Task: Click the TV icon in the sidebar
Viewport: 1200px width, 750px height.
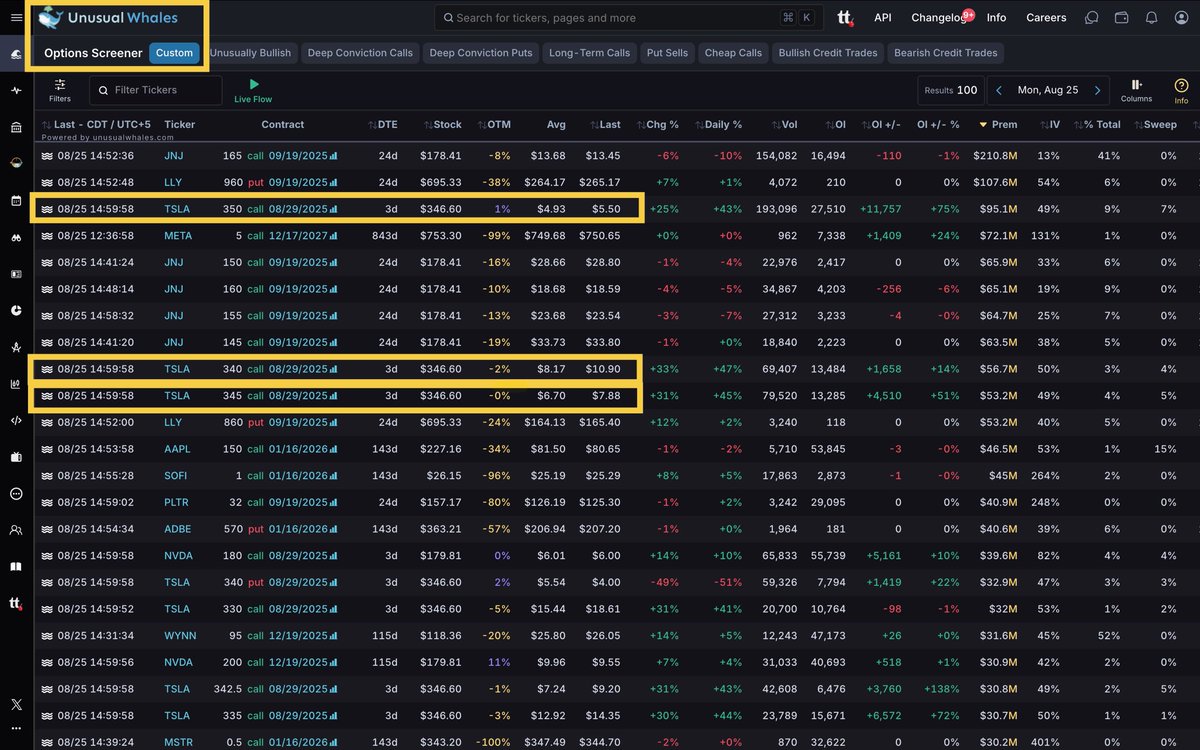Action: point(16,457)
